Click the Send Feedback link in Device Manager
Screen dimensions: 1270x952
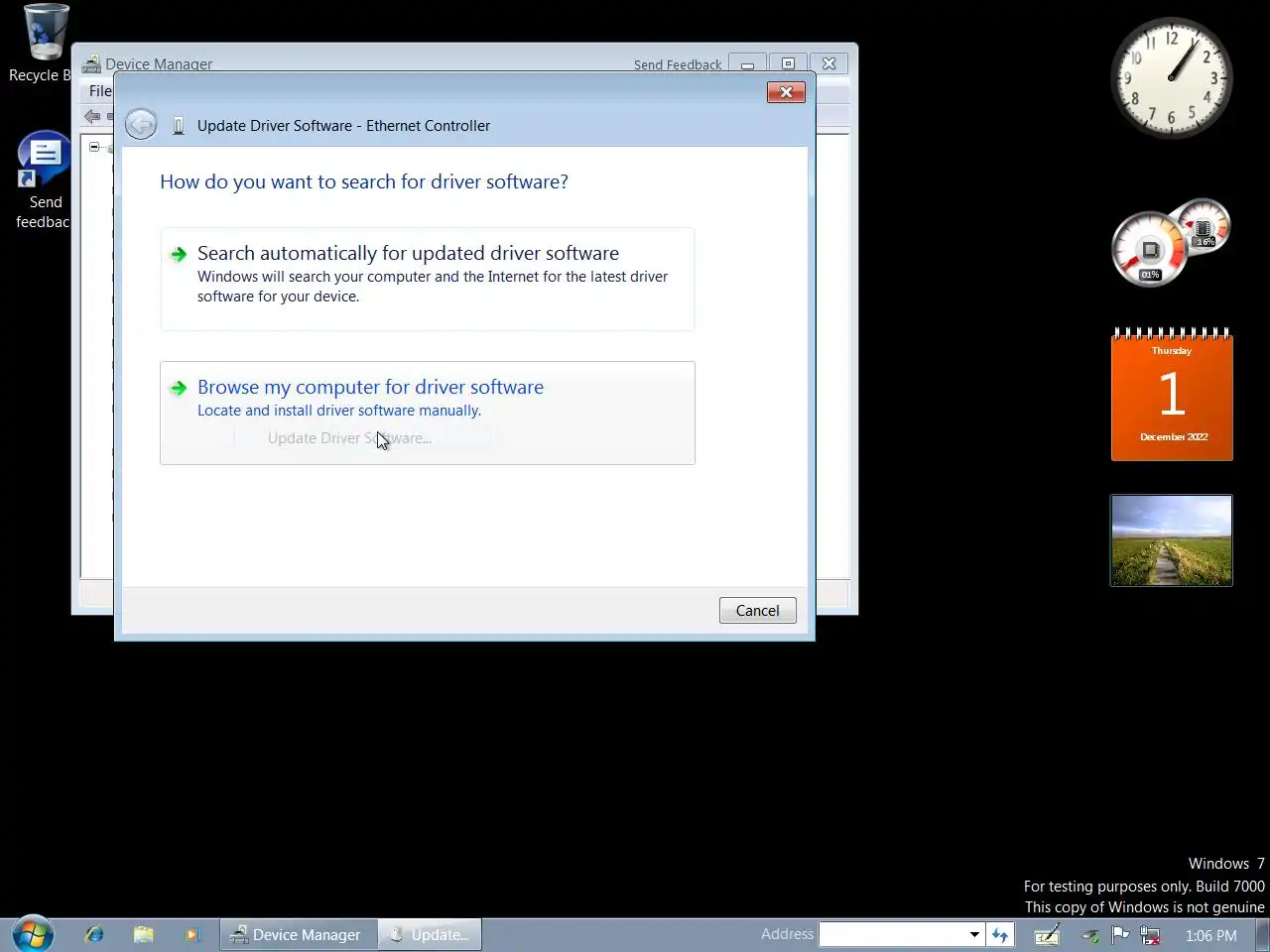coord(678,65)
